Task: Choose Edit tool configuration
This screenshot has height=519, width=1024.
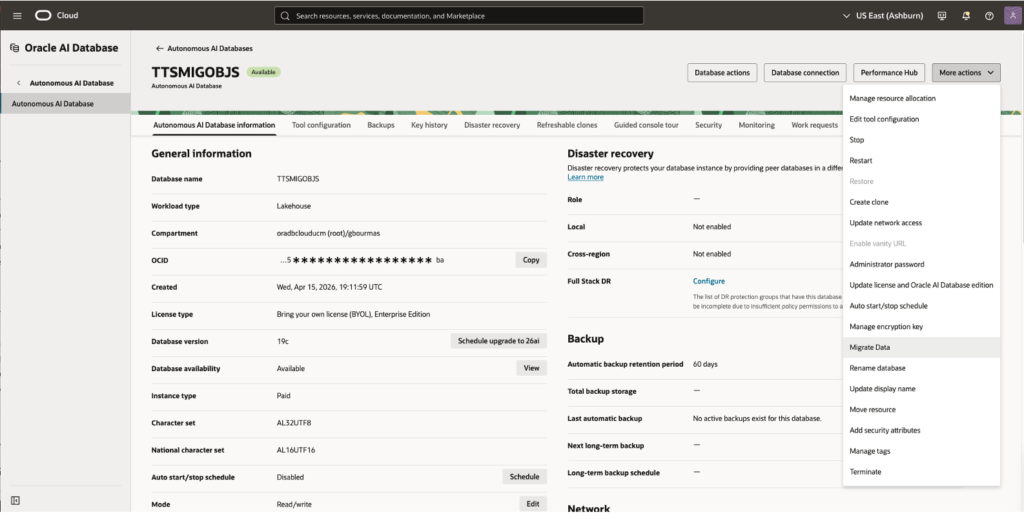Action: pyautogui.click(x=921, y=119)
